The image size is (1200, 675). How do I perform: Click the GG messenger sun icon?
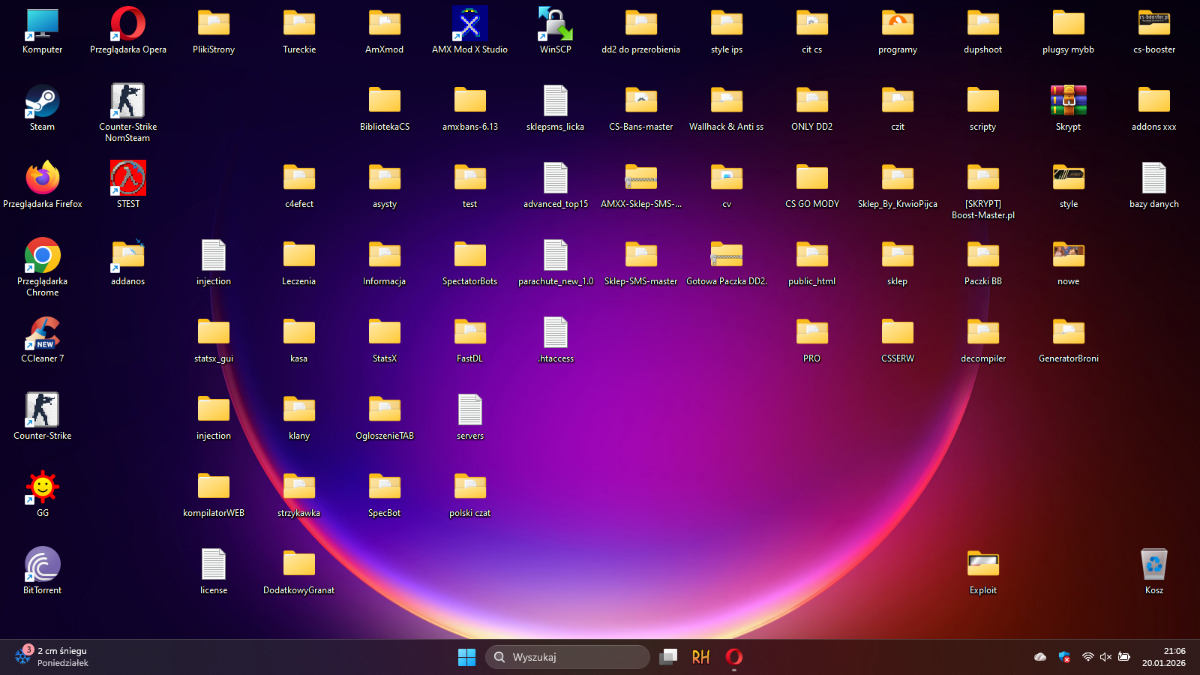tap(42, 488)
